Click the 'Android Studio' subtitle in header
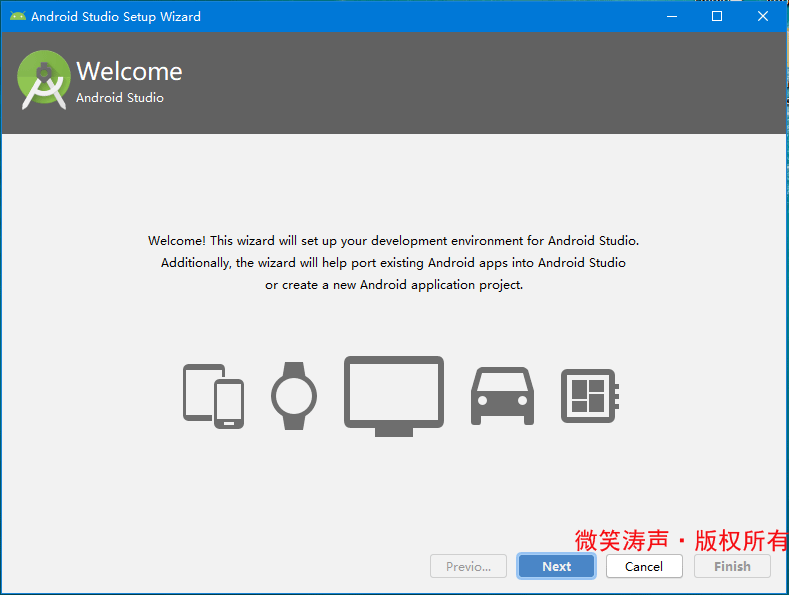This screenshot has height=595, width=789. coord(120,97)
